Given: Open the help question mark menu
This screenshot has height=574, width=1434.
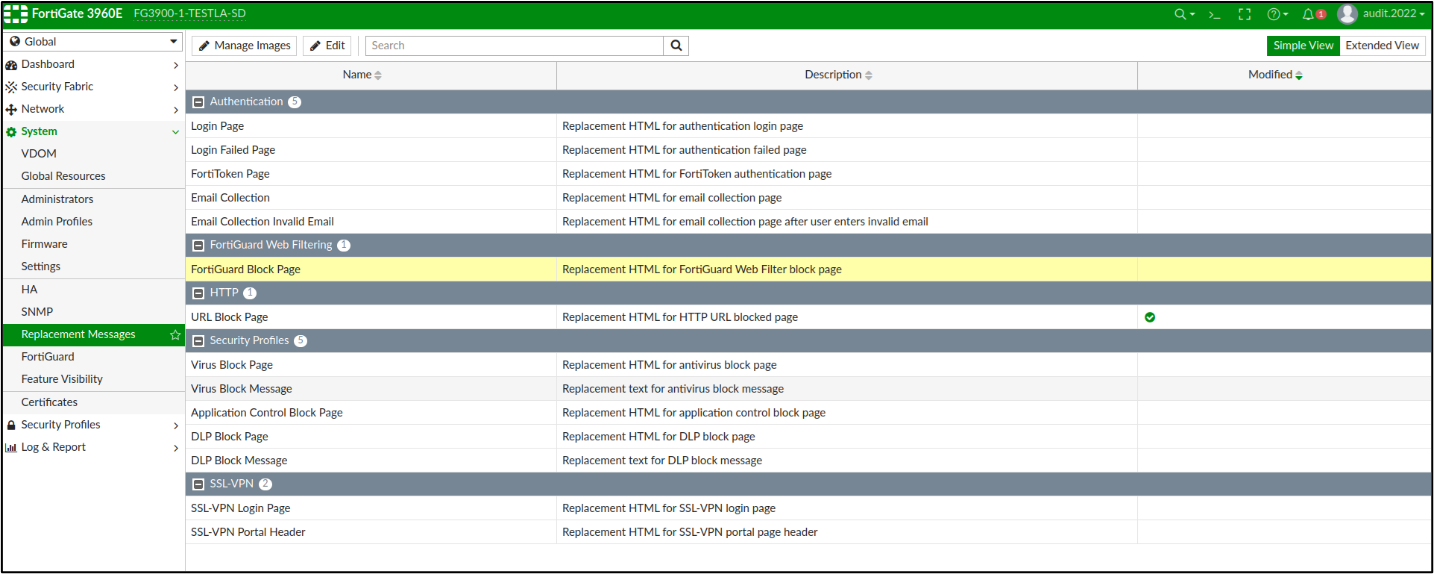Looking at the screenshot, I should (x=1277, y=14).
